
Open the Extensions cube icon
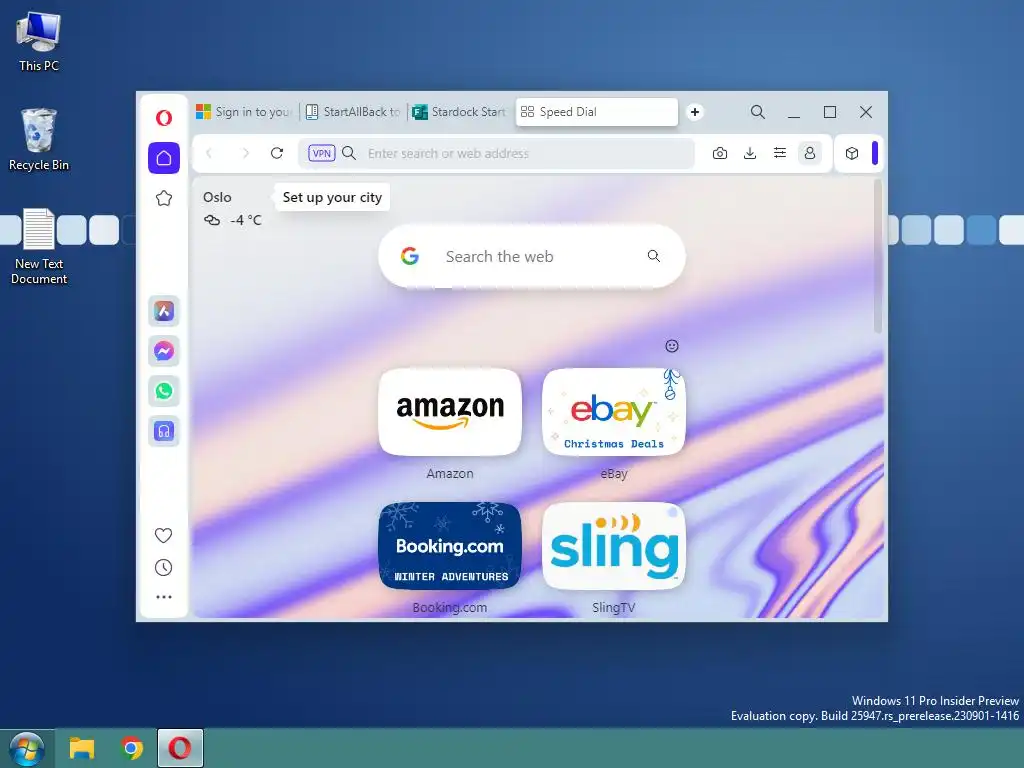pyautogui.click(x=852, y=153)
